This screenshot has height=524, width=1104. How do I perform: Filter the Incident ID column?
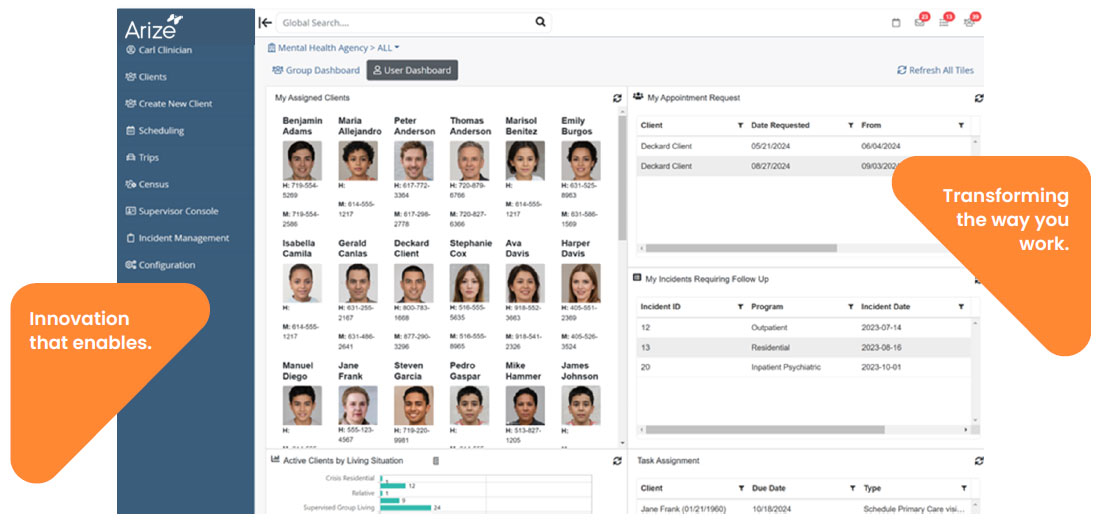click(740, 307)
